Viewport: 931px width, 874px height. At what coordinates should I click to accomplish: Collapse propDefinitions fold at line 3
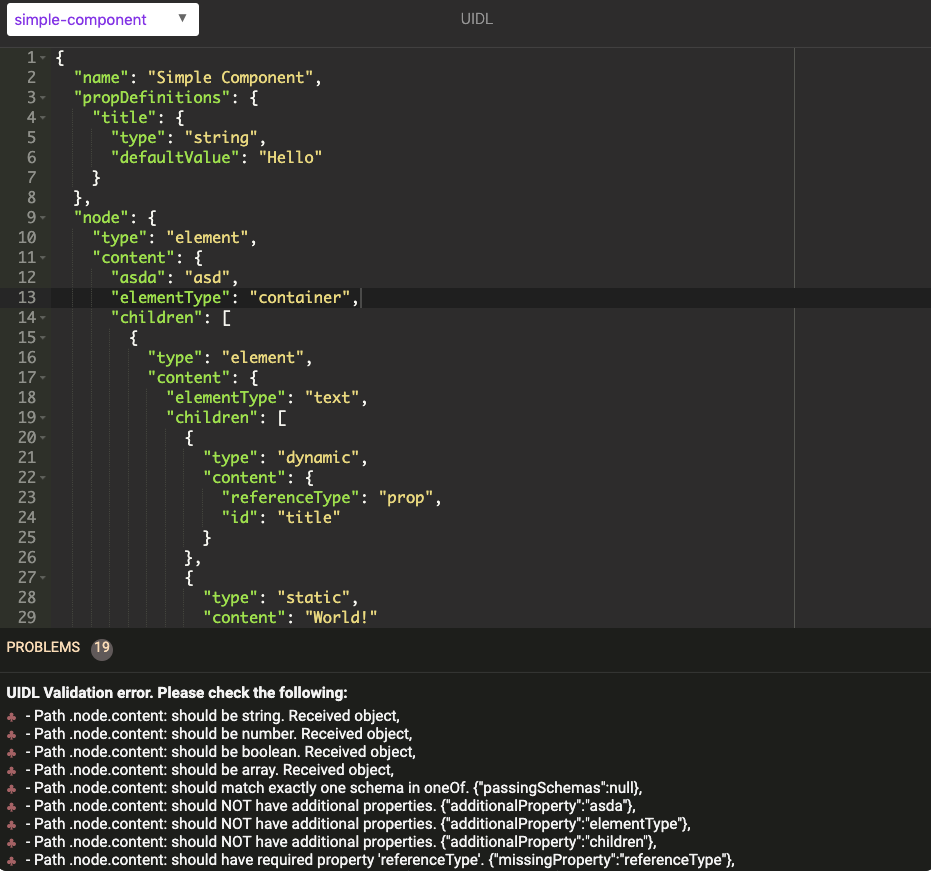click(43, 98)
